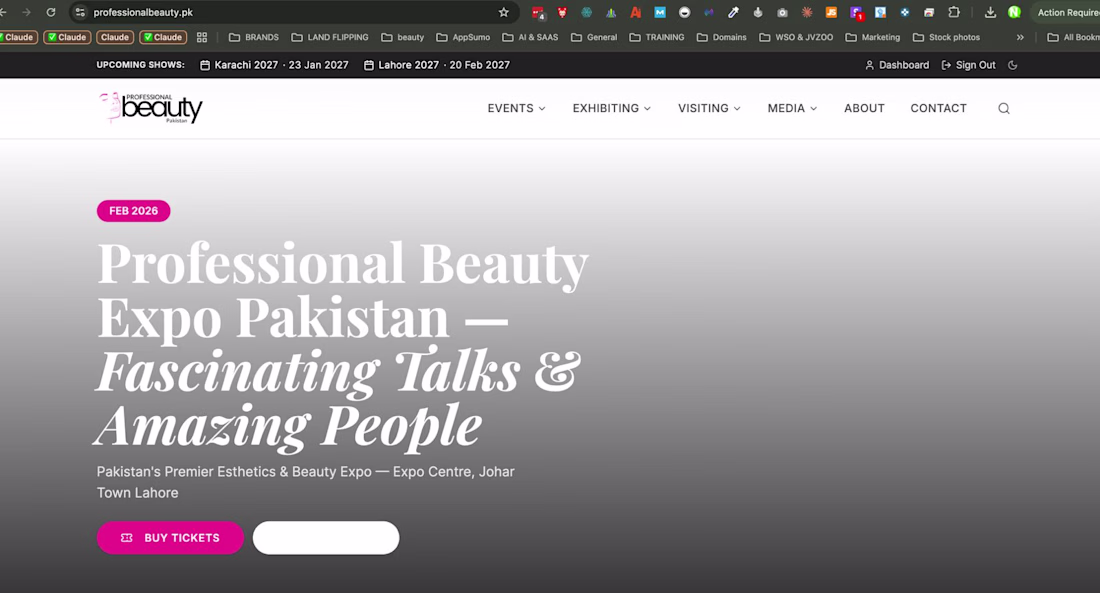Open the CONTACT page

point(939,108)
